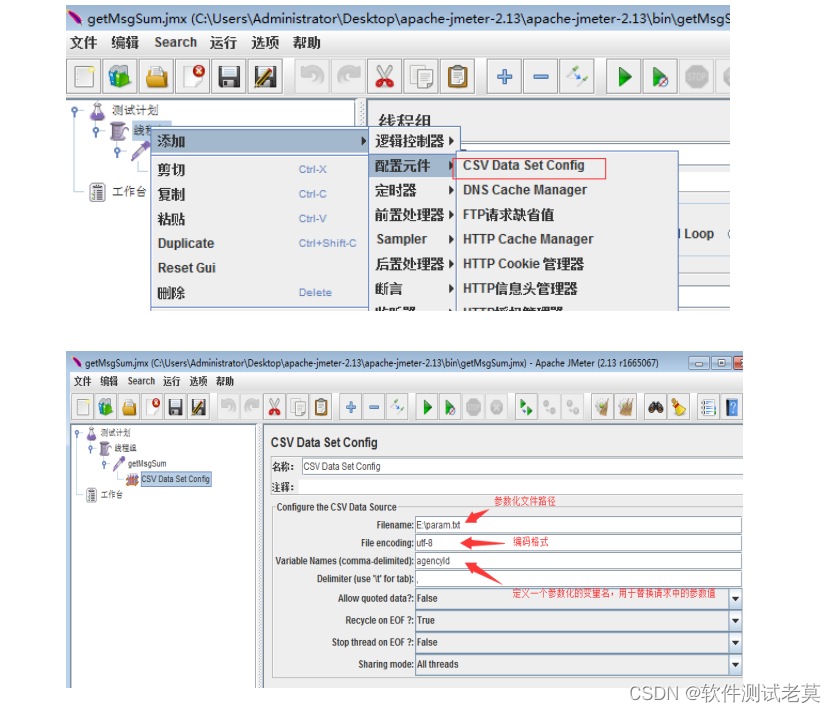Open Sharing mode dropdown
Image resolution: width=836 pixels, height=713 pixels.
(735, 664)
